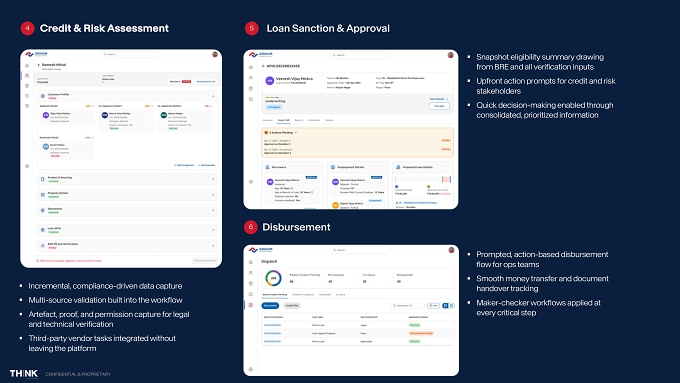Click the Borrowers card icon
680x383 pixels.
(x=268, y=167)
